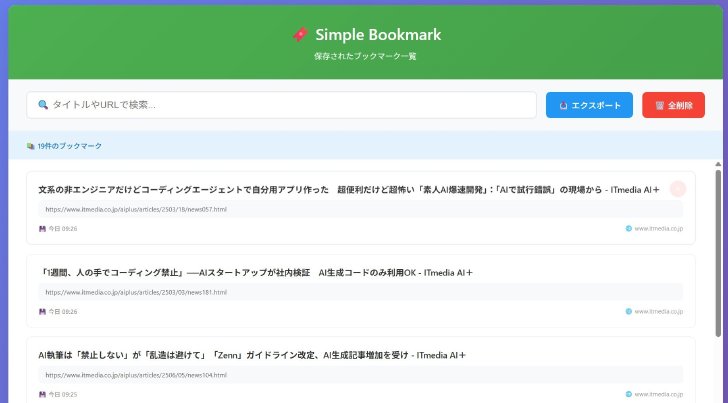Image resolution: width=728 pixels, height=403 pixels.
Task: Click the save icon on the news181 card
Action: coord(42,312)
